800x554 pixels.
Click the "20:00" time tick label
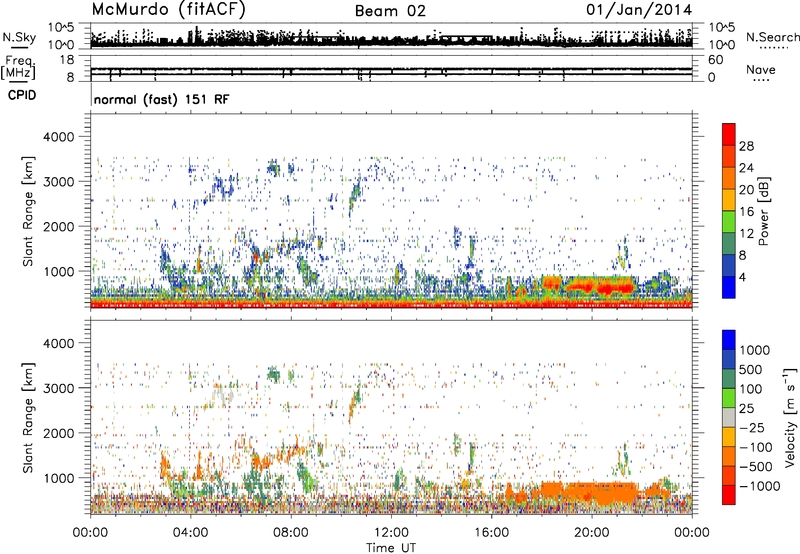tap(592, 533)
